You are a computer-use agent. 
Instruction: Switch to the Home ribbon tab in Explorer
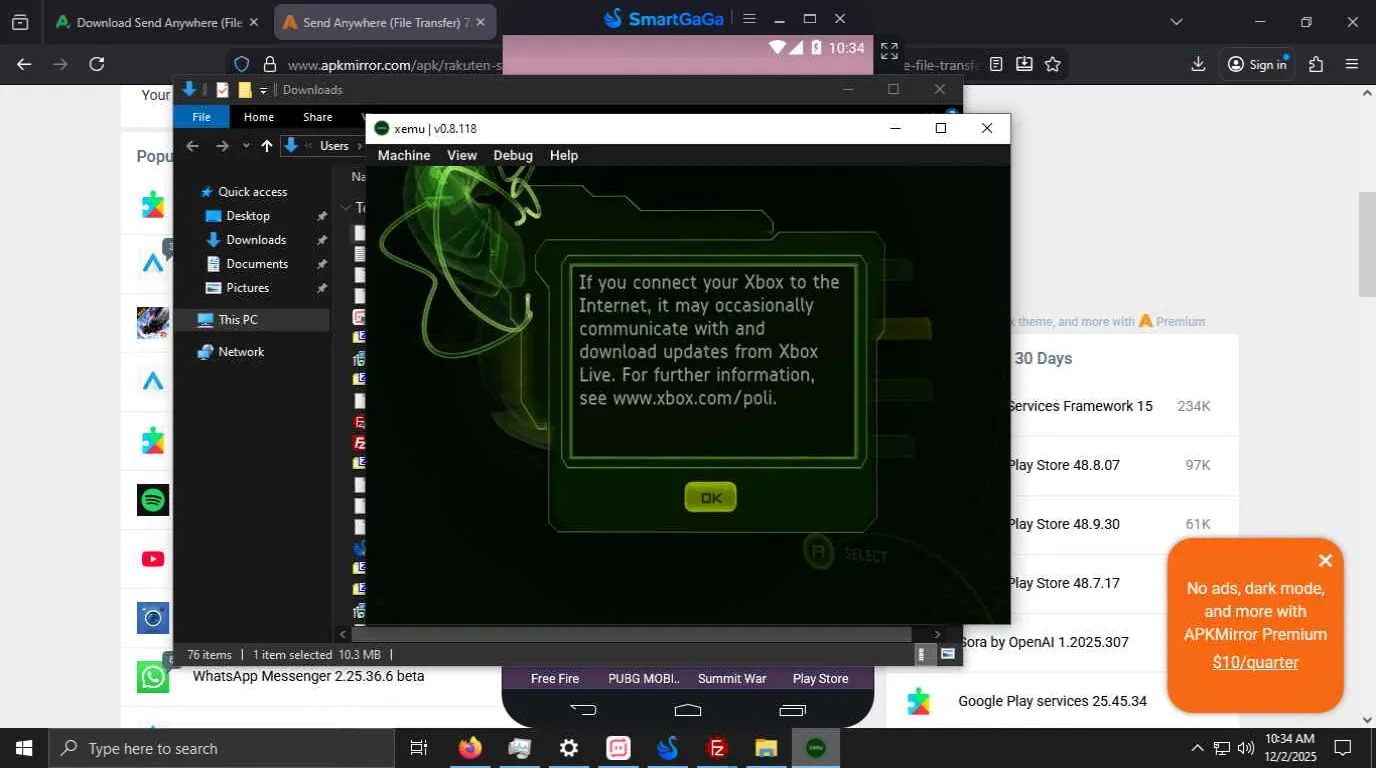pyautogui.click(x=259, y=117)
